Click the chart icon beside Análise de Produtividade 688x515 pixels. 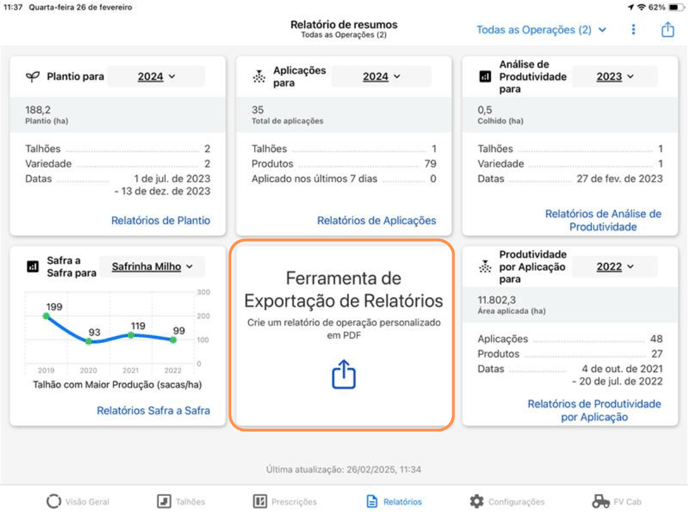(485, 77)
